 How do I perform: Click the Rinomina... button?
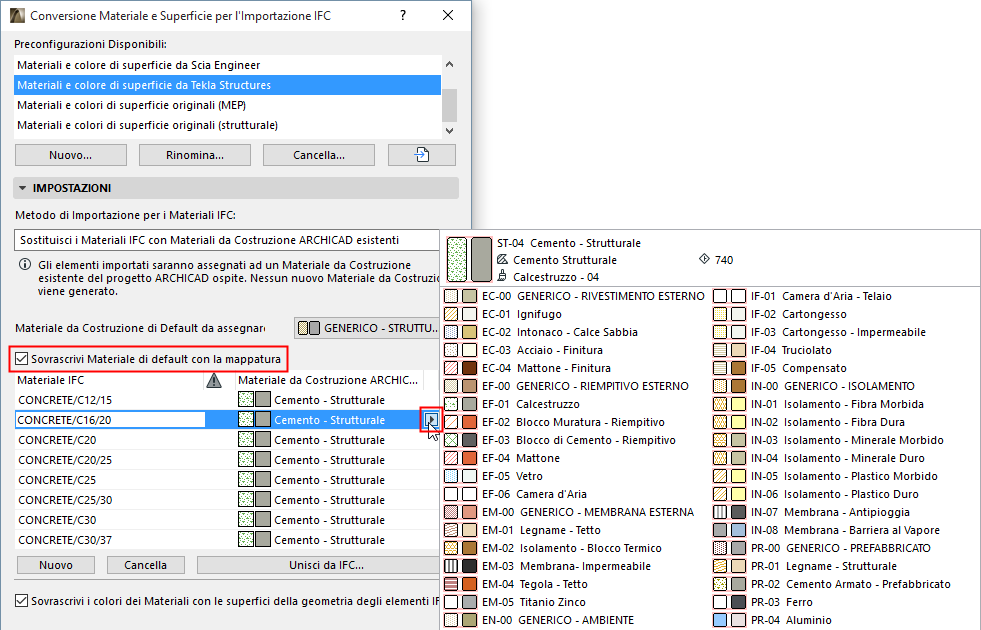click(x=194, y=155)
